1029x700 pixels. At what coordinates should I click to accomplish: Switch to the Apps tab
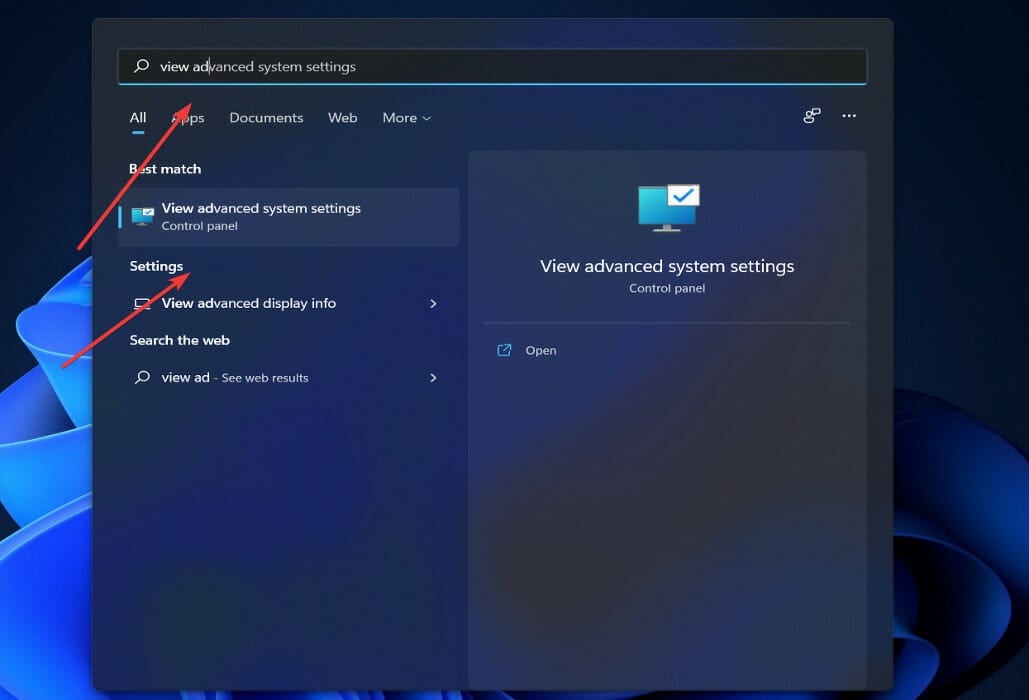tap(187, 117)
